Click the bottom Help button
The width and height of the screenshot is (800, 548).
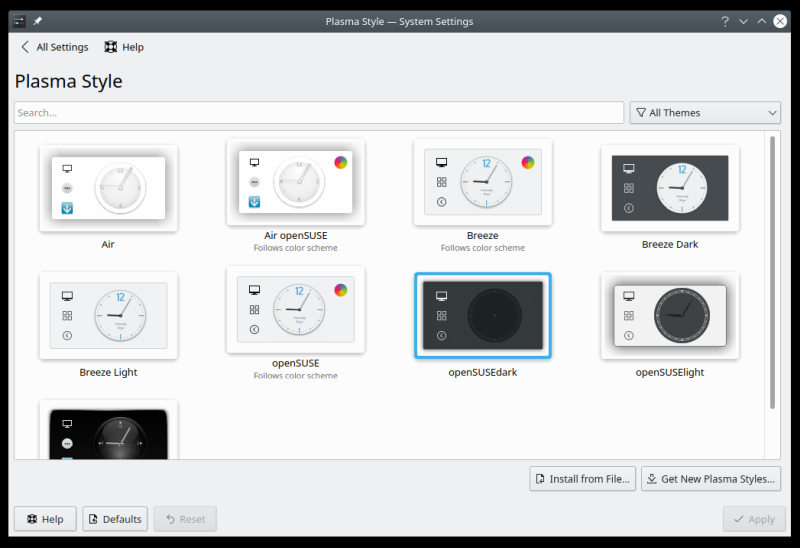(x=45, y=519)
